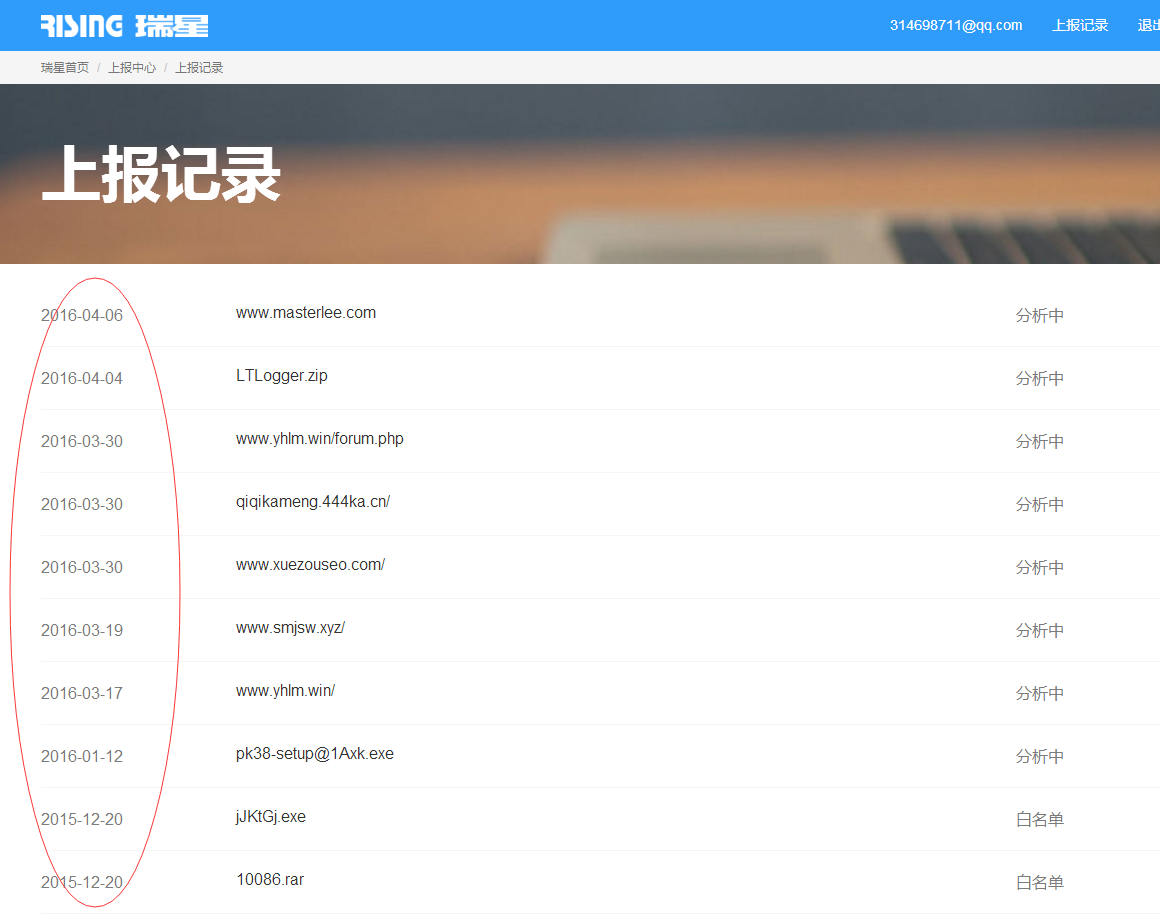Select the 10086.rar entry
The height and width of the screenshot is (917, 1160).
tap(269, 879)
